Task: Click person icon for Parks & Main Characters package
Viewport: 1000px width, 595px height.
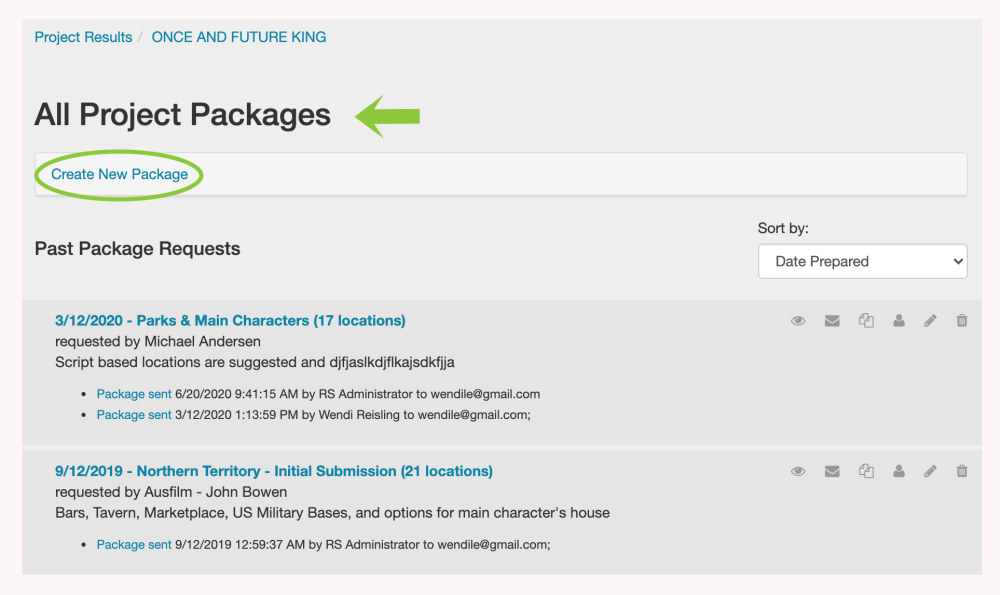Action: [x=899, y=321]
